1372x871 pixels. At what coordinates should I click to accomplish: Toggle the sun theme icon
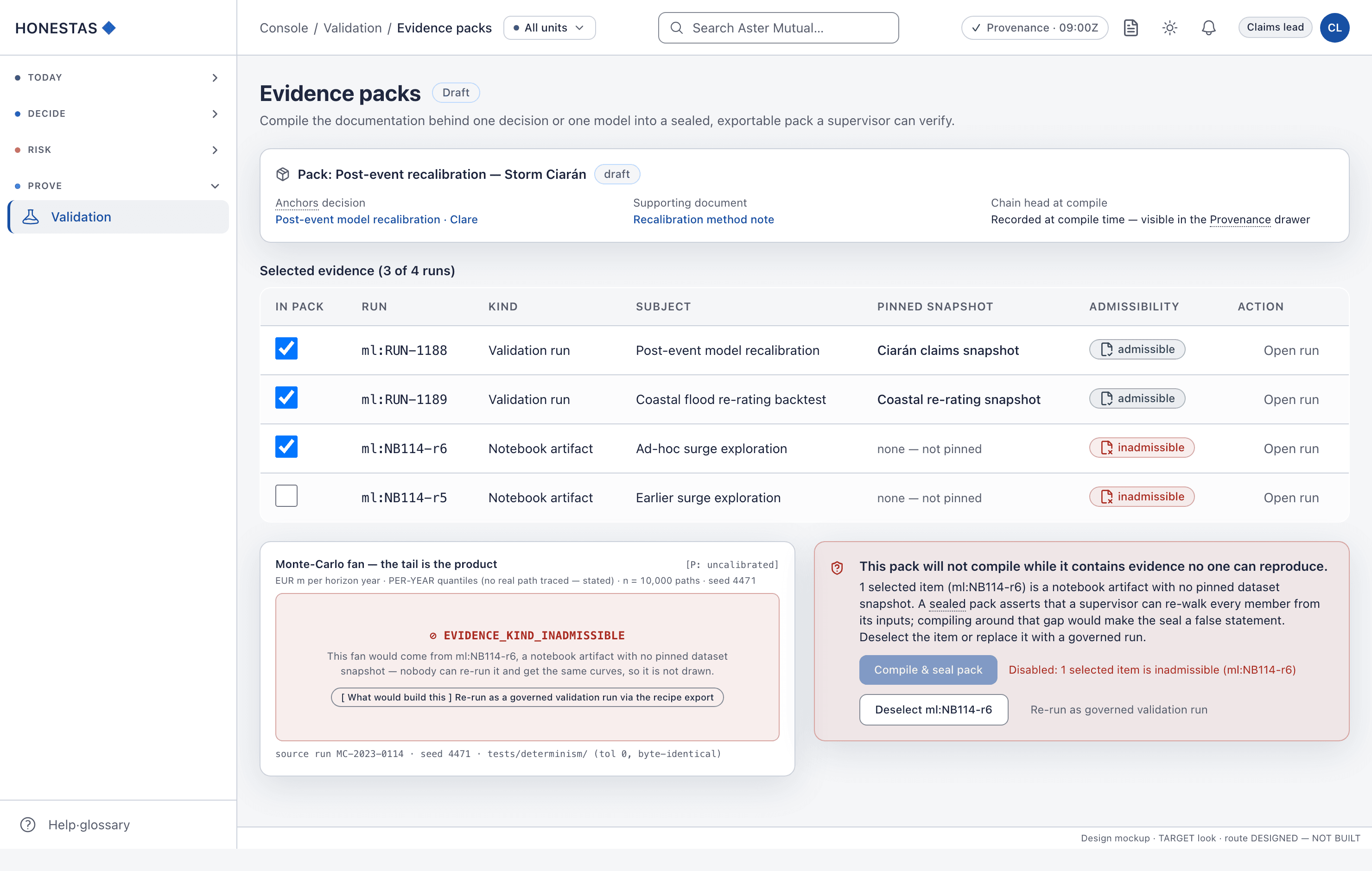pos(1169,28)
